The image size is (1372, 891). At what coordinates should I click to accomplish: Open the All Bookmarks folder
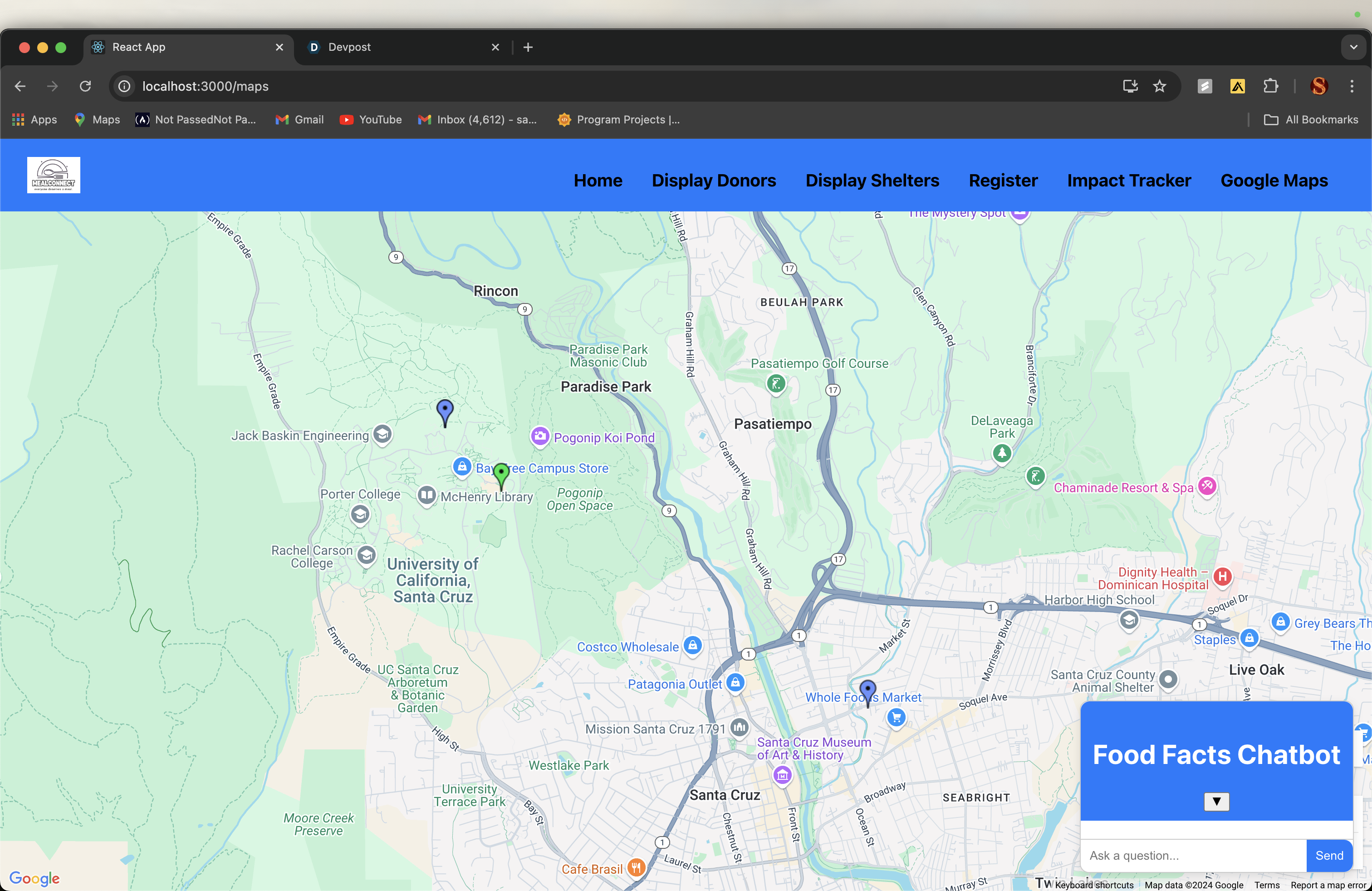click(x=1311, y=120)
